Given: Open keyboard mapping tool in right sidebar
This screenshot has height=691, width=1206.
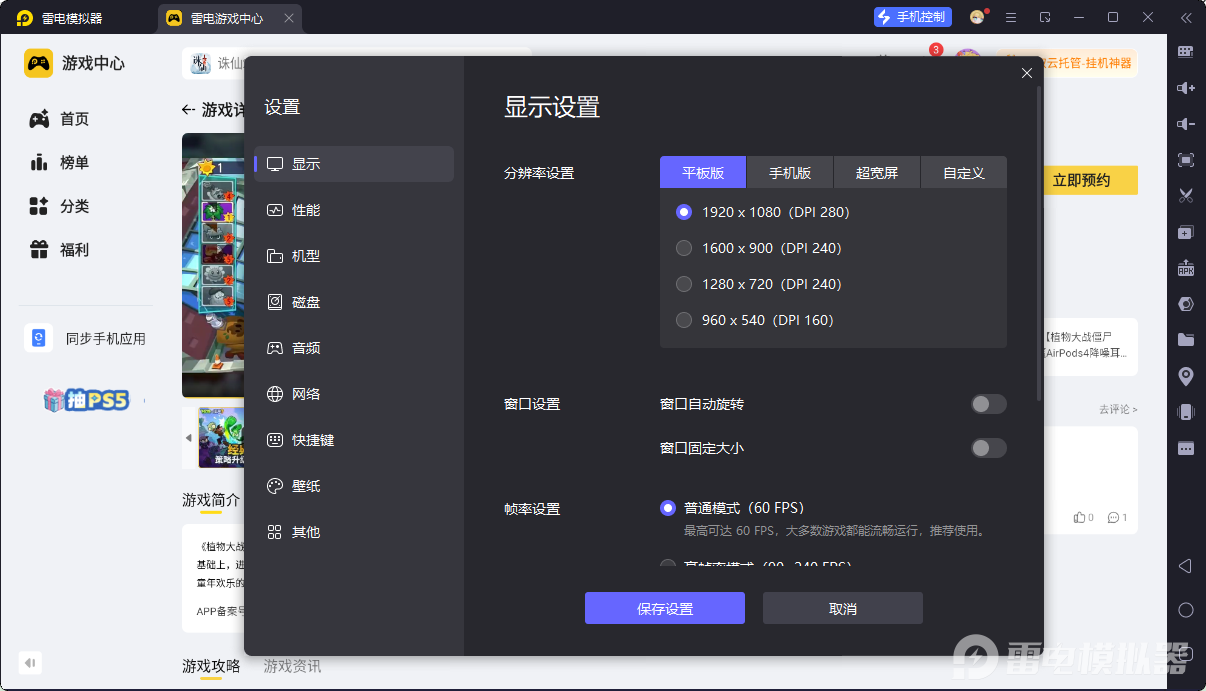Looking at the screenshot, I should (1186, 51).
